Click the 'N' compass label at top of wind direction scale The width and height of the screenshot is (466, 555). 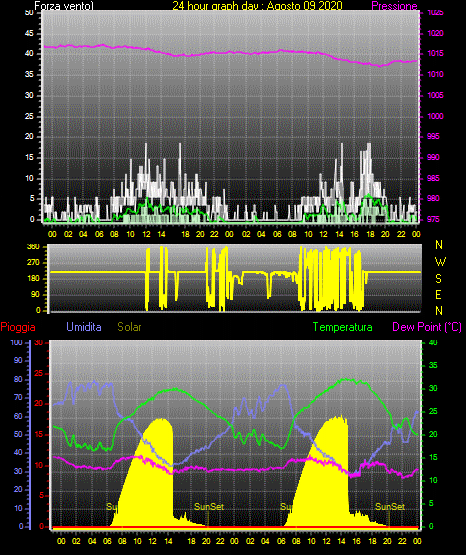[439, 245]
